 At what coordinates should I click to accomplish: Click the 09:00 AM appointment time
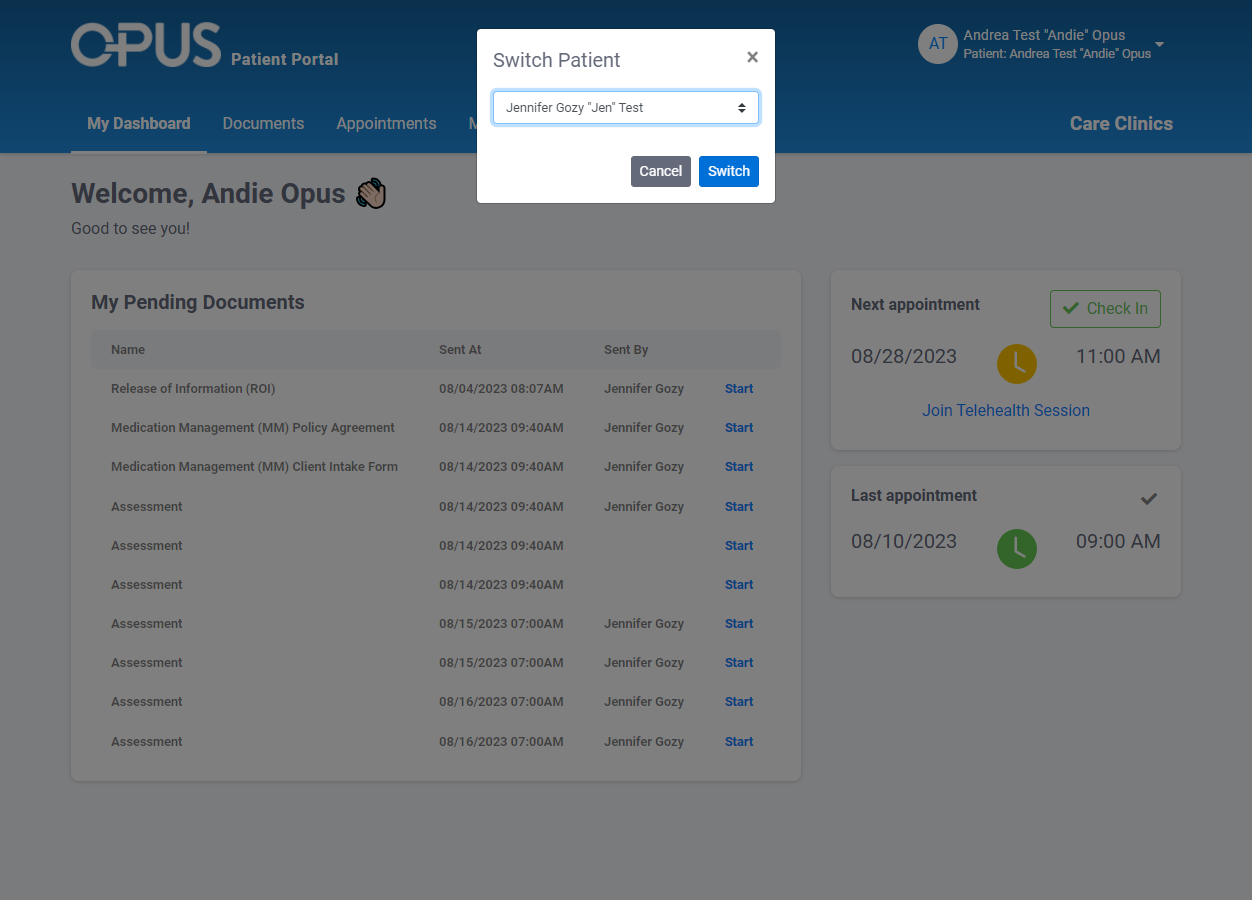1118,542
